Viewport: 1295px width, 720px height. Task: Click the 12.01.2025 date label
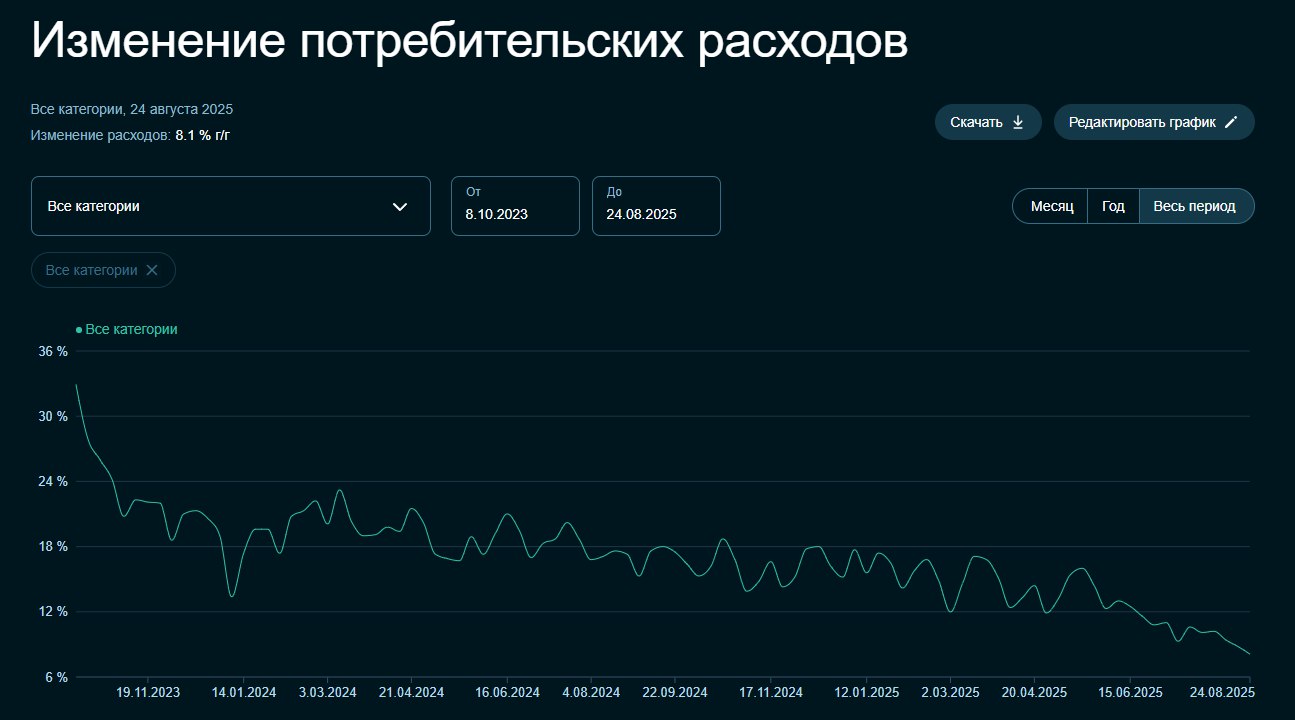867,692
